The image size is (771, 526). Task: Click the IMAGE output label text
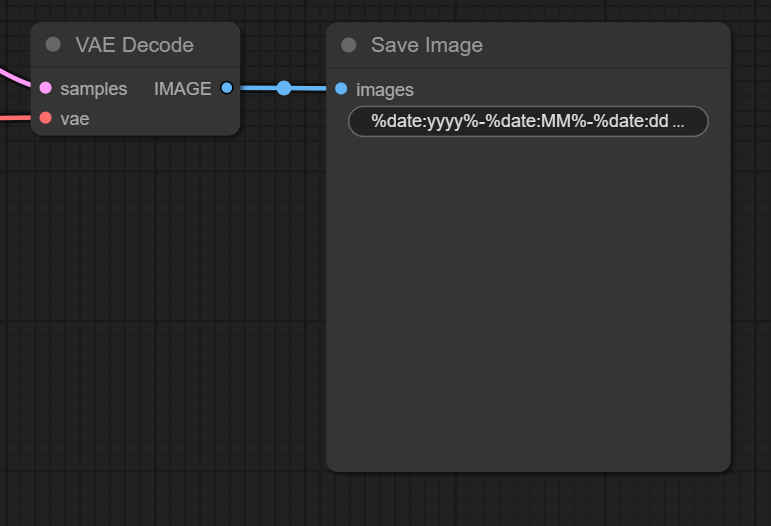coord(182,89)
